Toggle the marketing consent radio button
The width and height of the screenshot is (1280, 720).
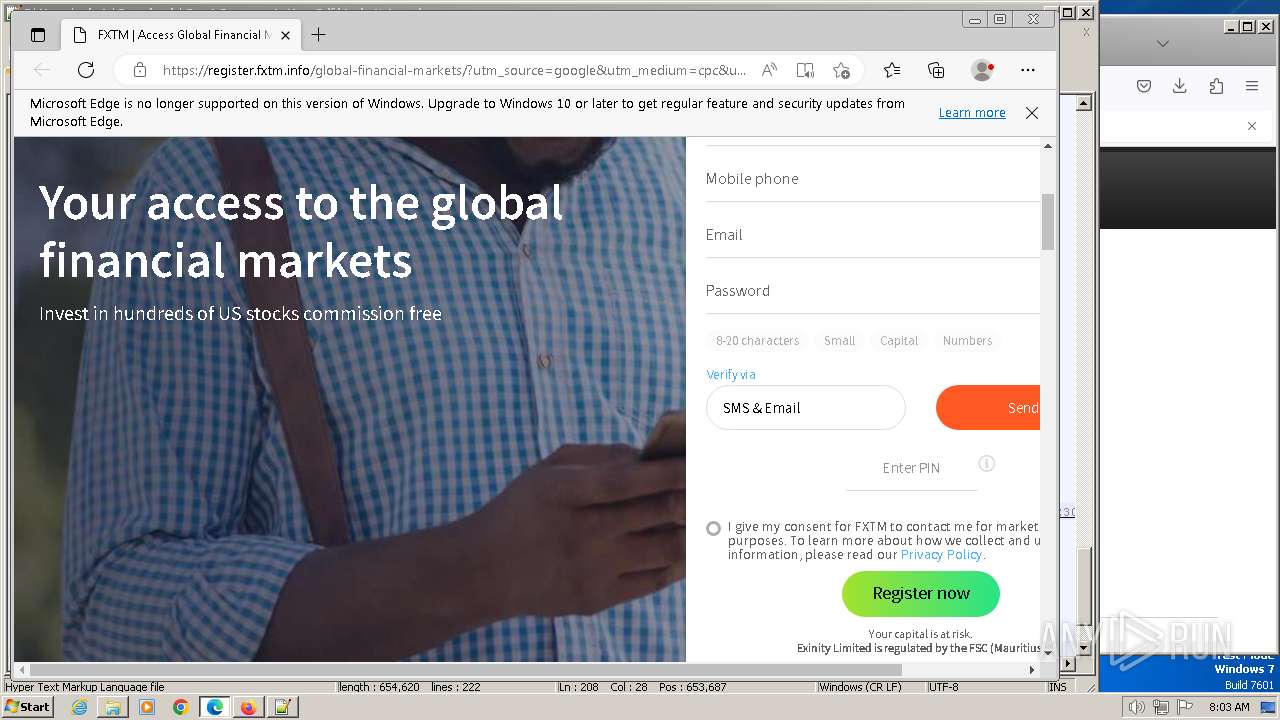tap(713, 528)
